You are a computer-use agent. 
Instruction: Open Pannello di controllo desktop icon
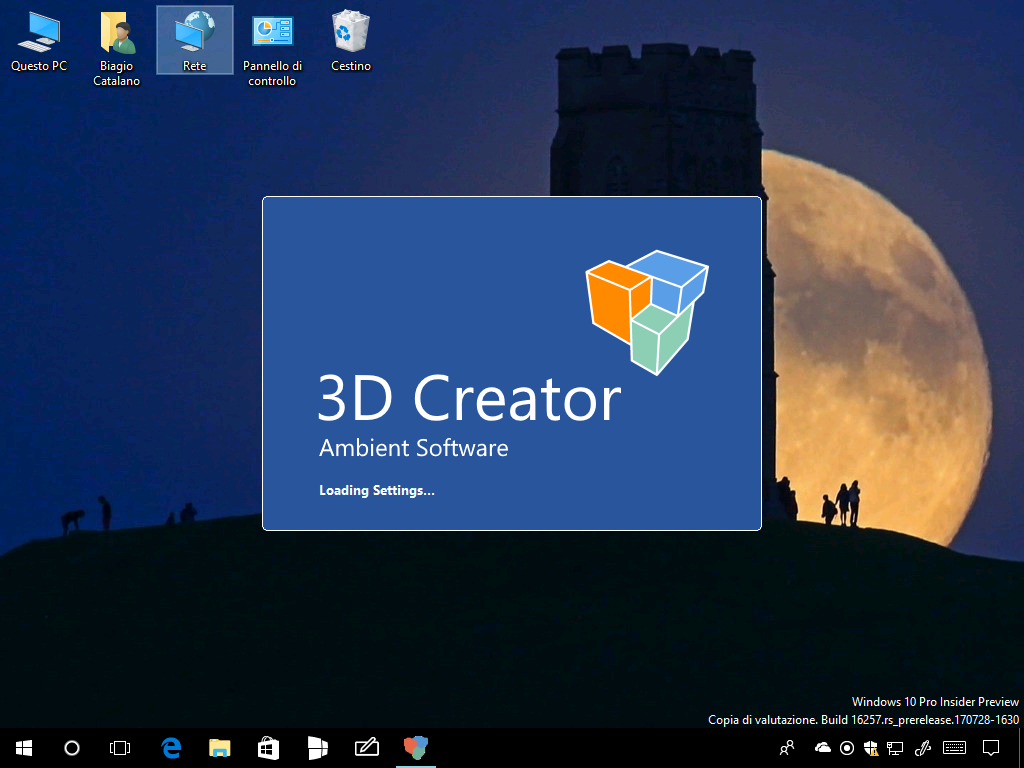(272, 49)
